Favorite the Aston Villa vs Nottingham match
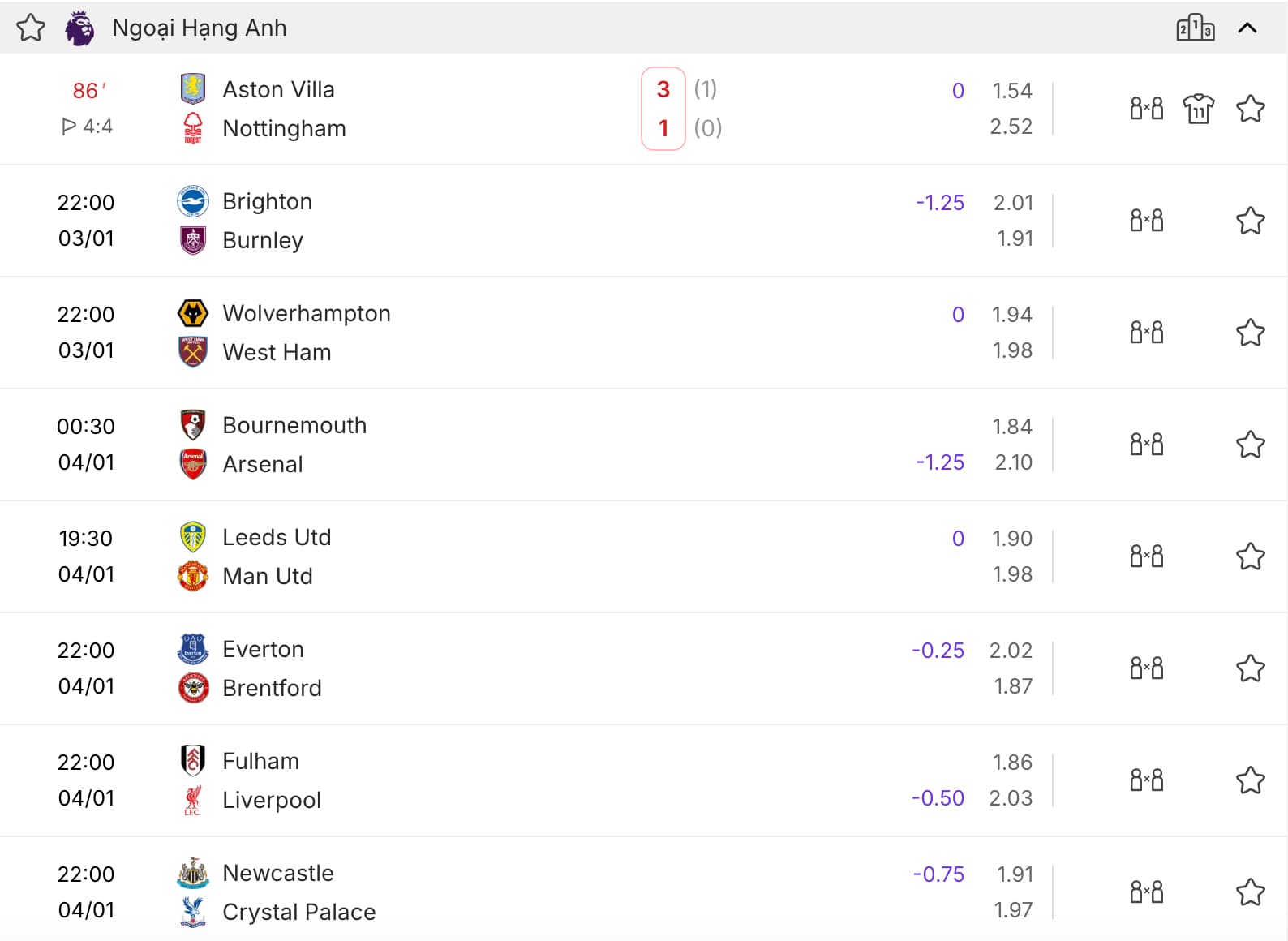Viewport: 1288px width, 941px height. (1250, 109)
